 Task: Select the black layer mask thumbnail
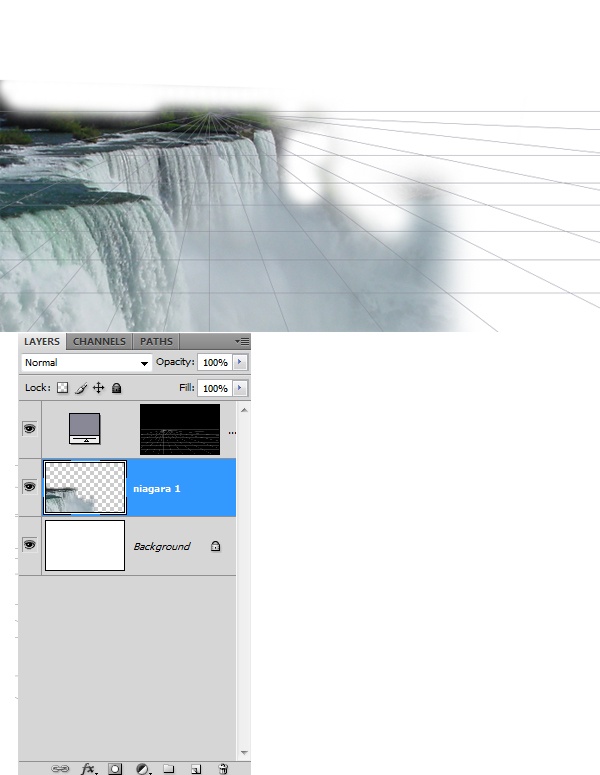[x=179, y=429]
